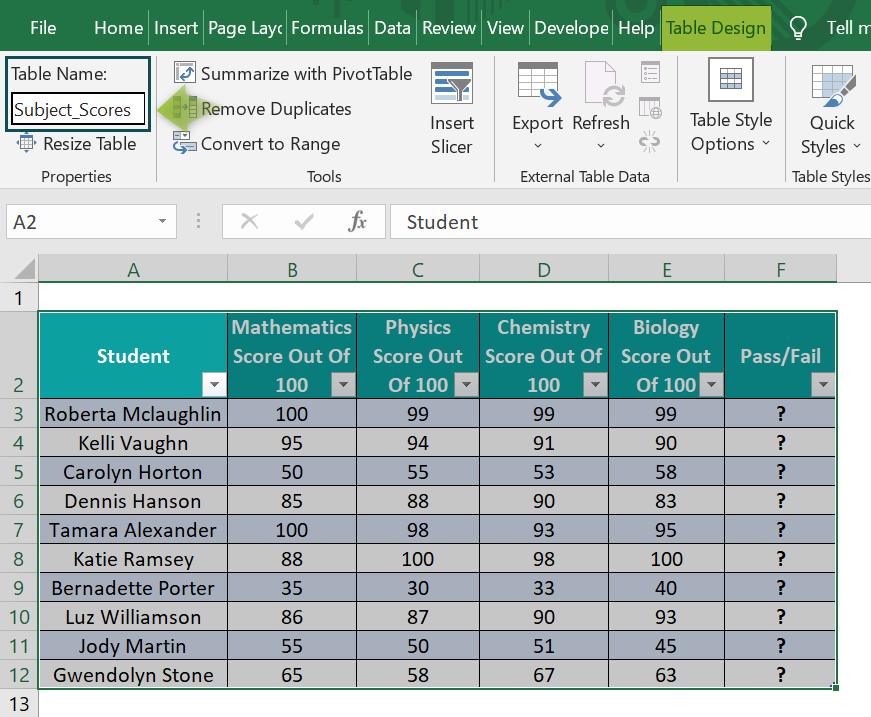871x717 pixels.
Task: Click cell Tamara Alexander
Action: click(x=133, y=530)
